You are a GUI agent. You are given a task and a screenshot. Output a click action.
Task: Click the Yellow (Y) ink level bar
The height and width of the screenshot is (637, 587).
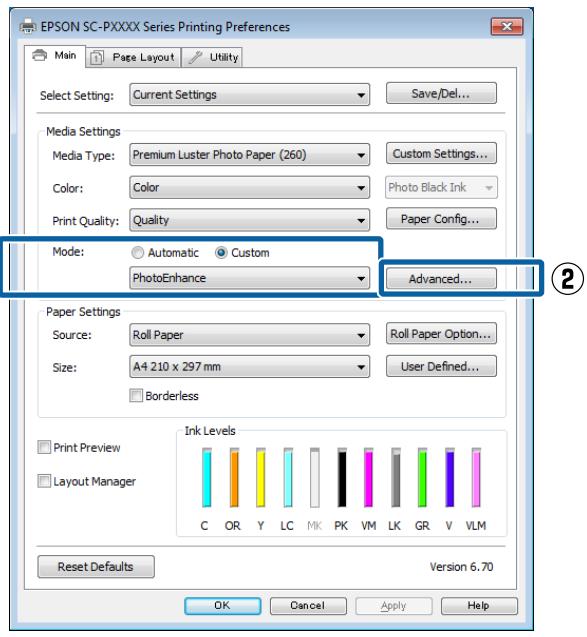261,477
